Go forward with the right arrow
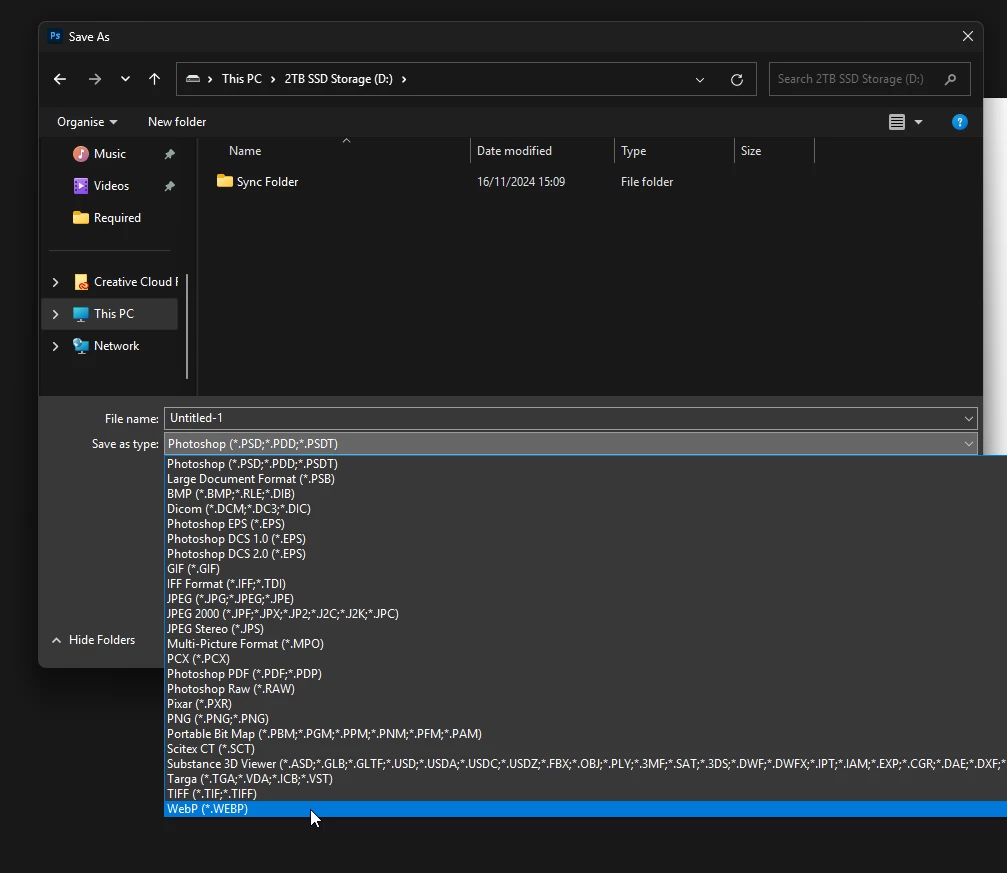The image size is (1007, 873). [x=94, y=79]
